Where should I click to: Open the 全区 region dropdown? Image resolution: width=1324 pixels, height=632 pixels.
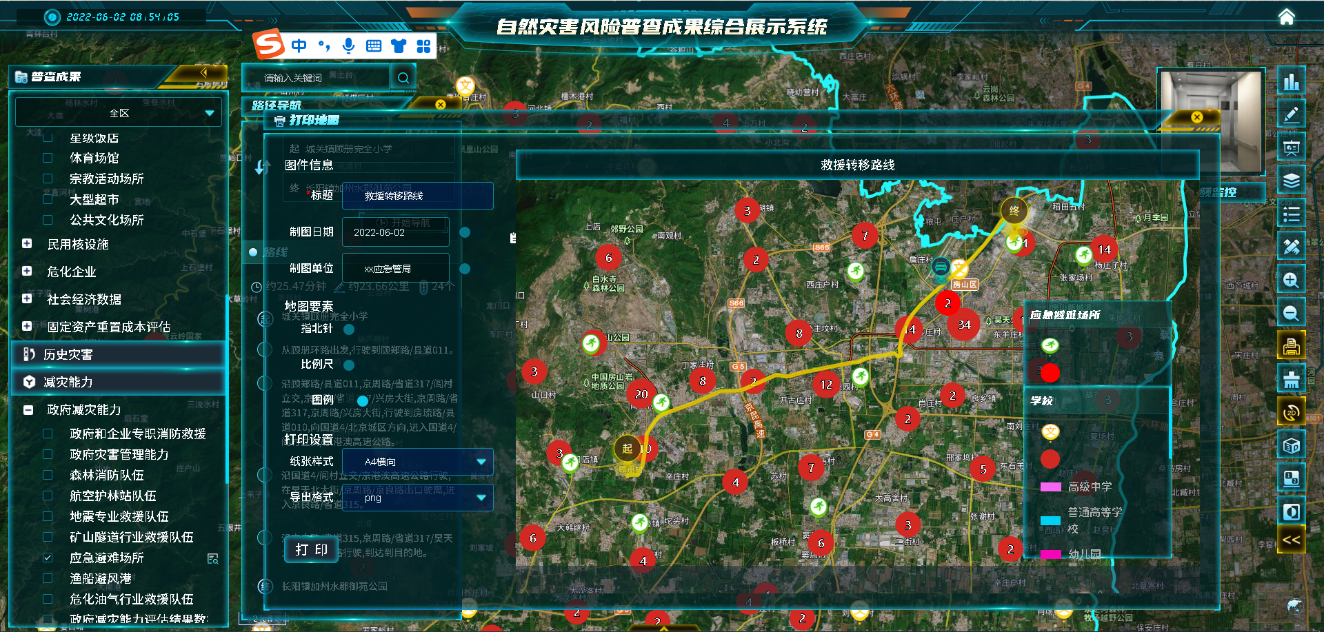(119, 113)
